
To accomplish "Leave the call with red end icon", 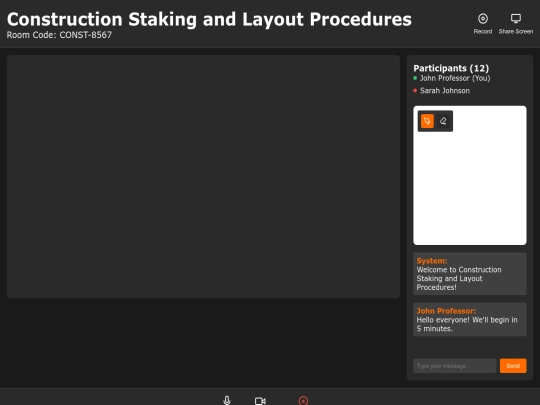I will 303,401.
